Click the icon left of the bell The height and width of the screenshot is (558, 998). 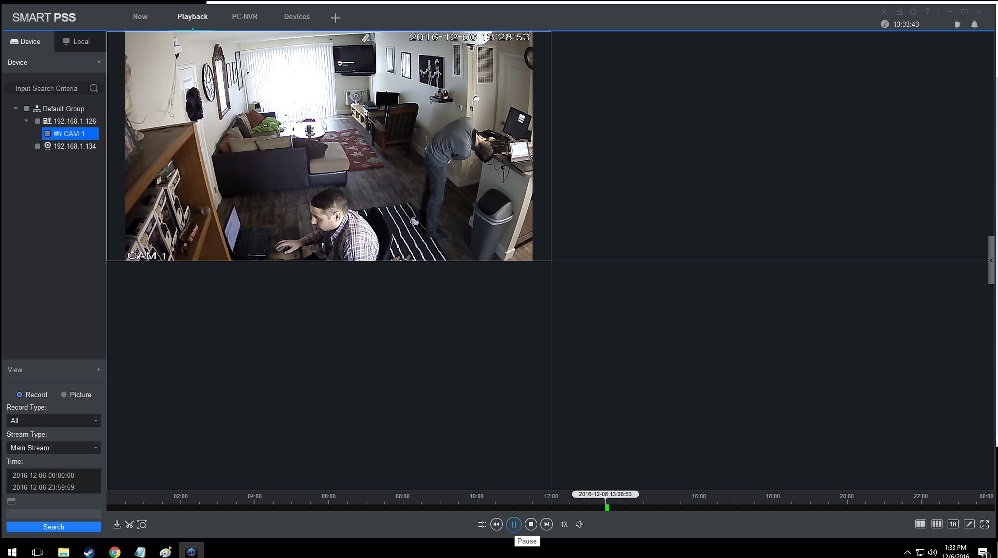point(957,24)
